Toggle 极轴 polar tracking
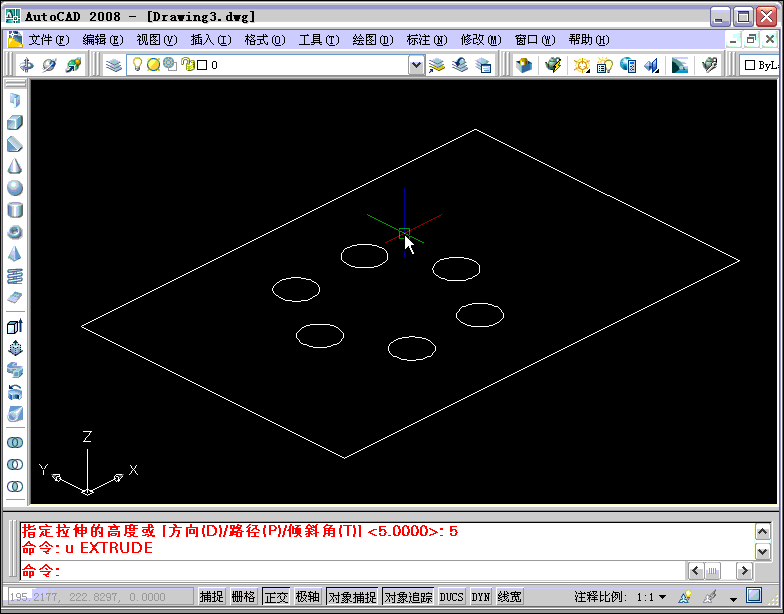 click(x=308, y=596)
